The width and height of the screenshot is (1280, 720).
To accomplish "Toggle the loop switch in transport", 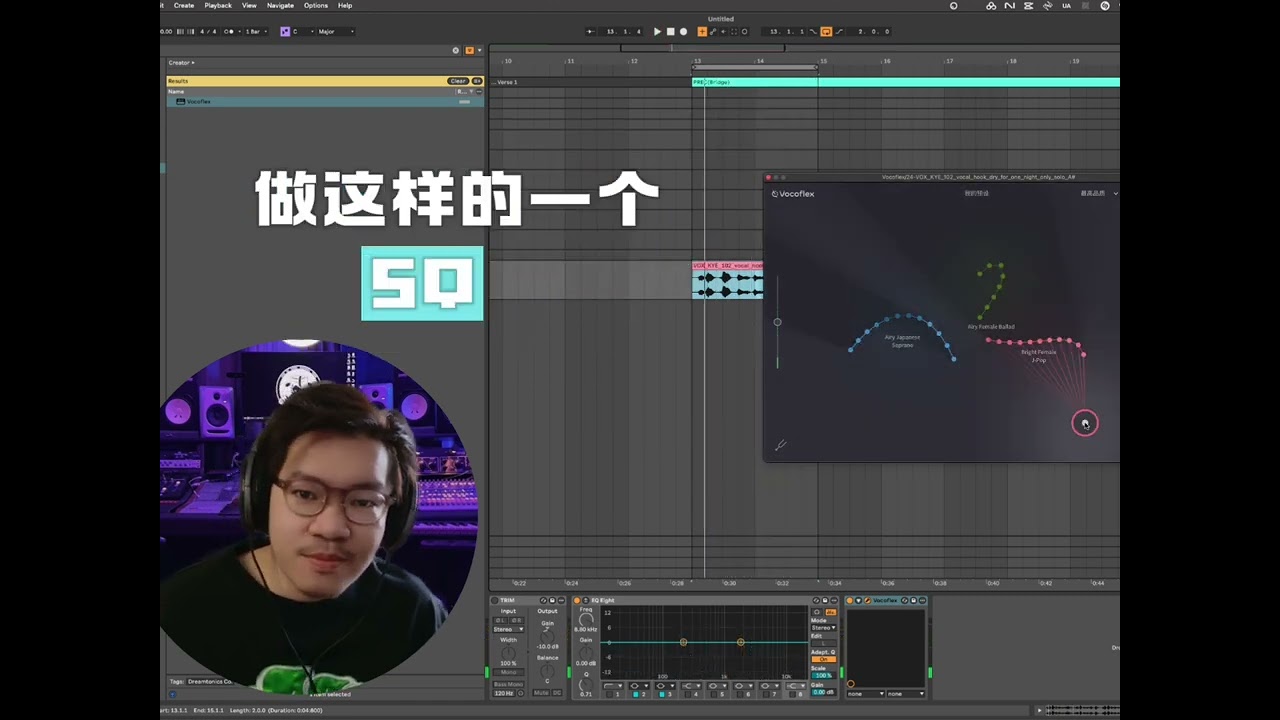I will (826, 31).
